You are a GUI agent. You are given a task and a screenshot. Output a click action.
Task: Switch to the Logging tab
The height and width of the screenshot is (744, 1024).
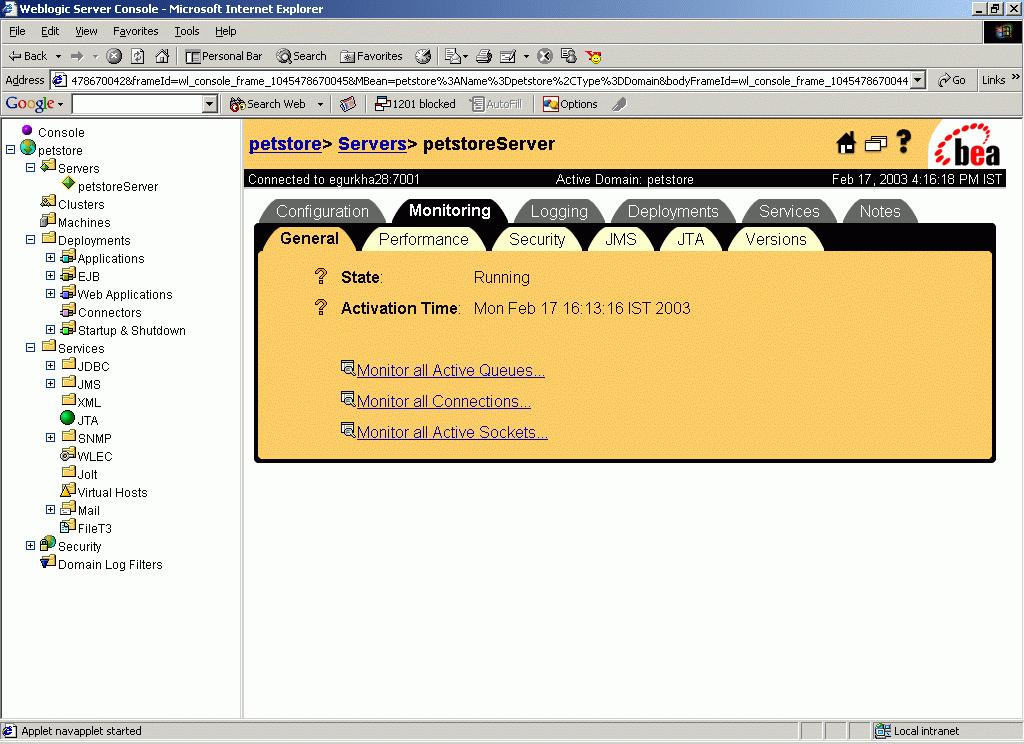pos(559,211)
